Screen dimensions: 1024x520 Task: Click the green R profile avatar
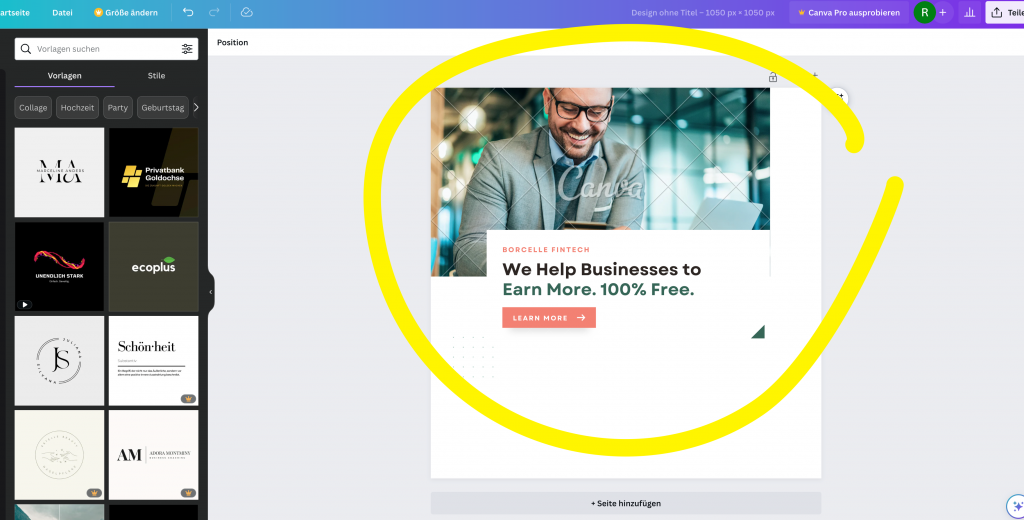pos(925,12)
